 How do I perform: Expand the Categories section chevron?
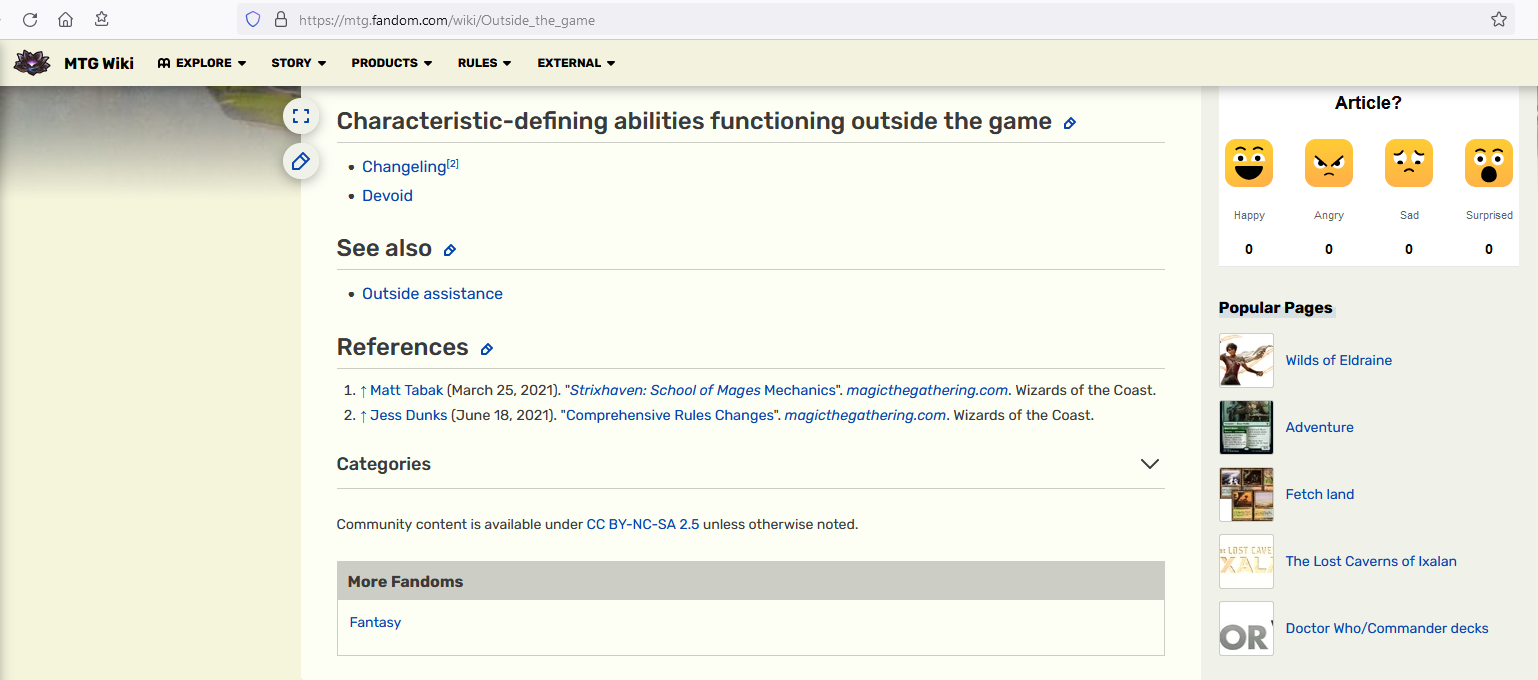click(x=1149, y=464)
